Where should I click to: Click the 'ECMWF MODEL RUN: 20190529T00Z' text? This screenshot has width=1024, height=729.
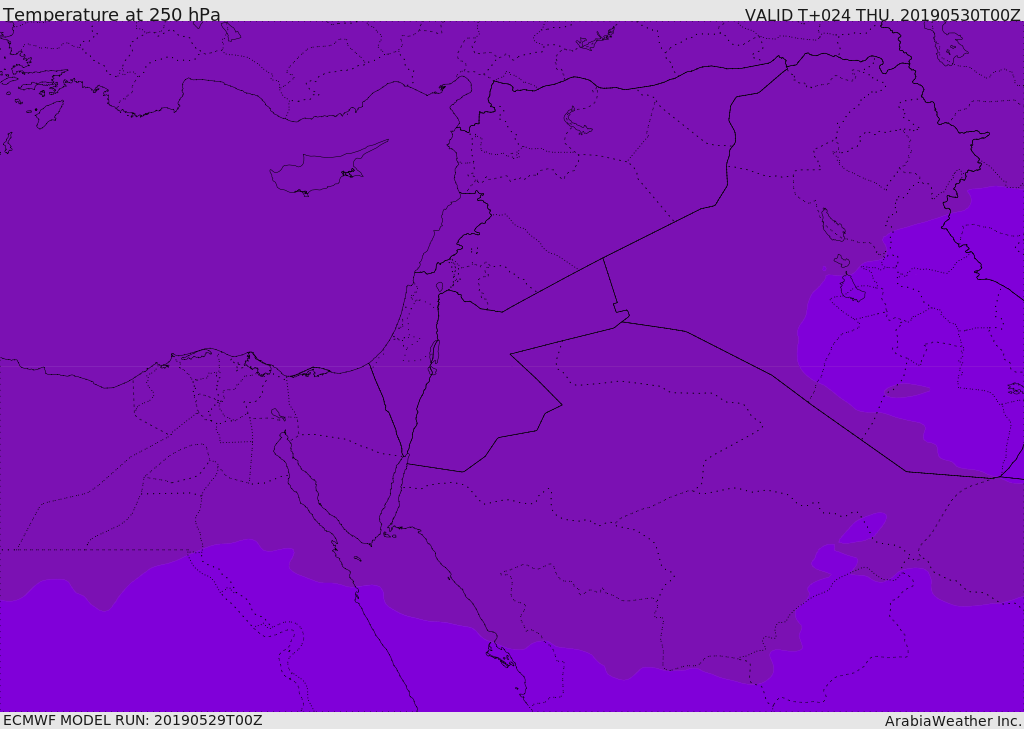click(133, 721)
